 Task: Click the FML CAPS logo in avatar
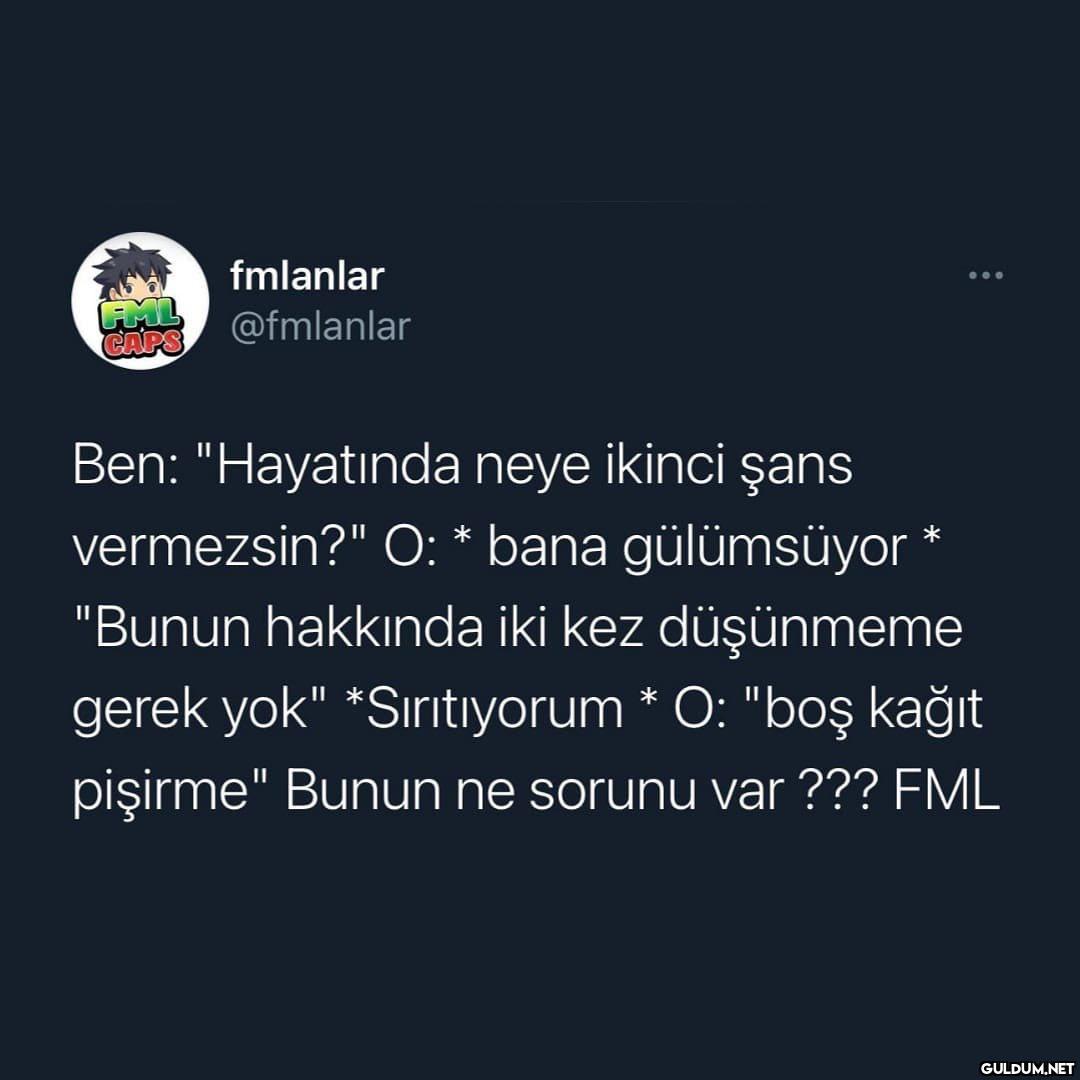pos(141,328)
